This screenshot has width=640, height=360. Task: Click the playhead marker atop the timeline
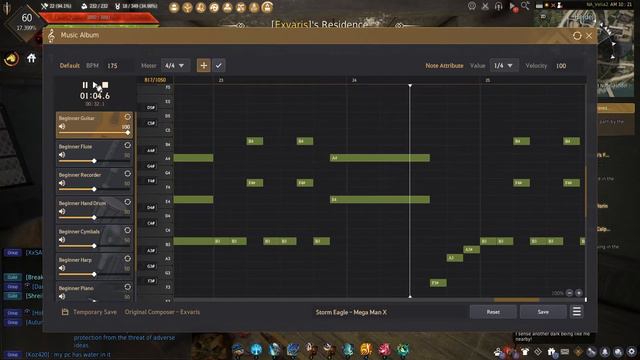tap(410, 85)
